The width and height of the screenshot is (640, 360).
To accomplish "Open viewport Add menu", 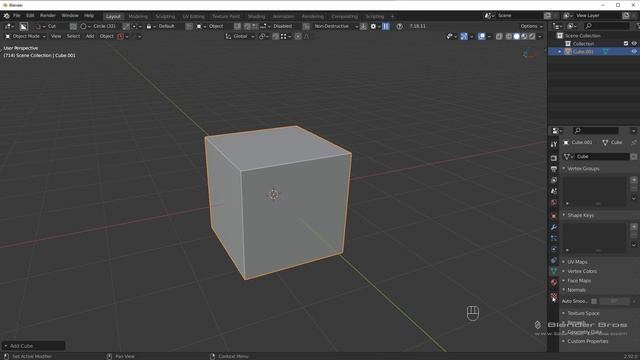I will click(x=90, y=36).
